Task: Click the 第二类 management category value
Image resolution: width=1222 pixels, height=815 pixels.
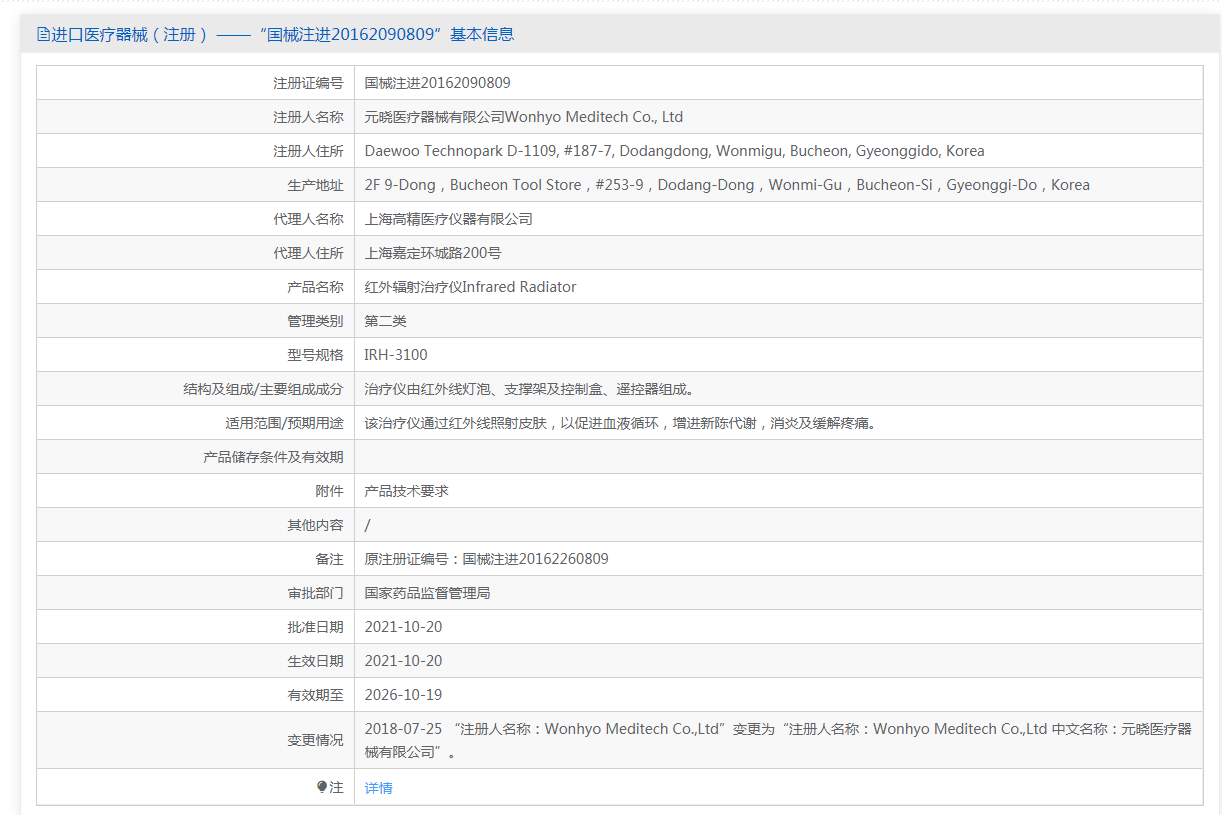Action: pos(385,321)
